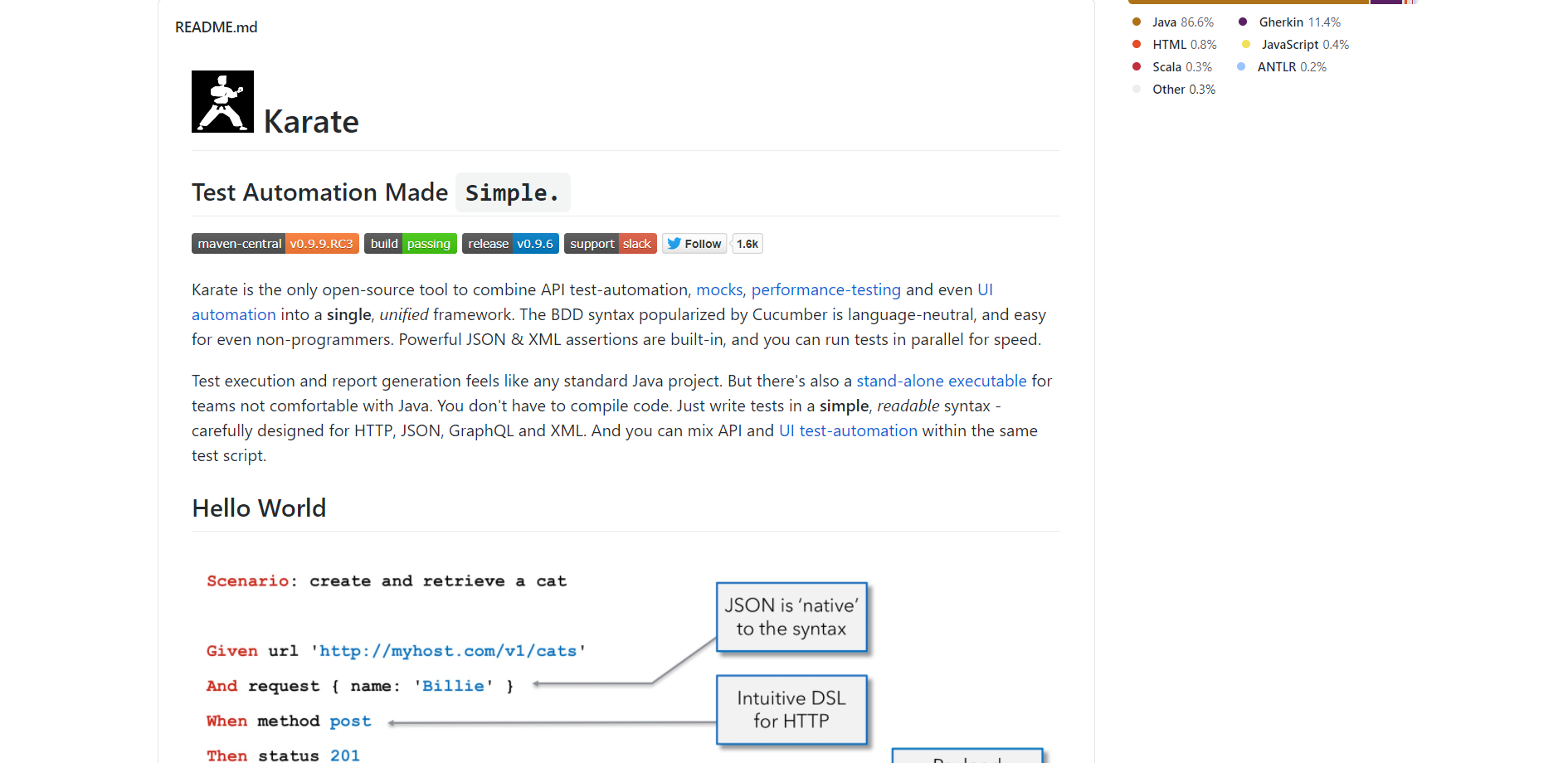The image size is (1568, 763).
Task: Click the README.md file header
Action: pos(217,27)
